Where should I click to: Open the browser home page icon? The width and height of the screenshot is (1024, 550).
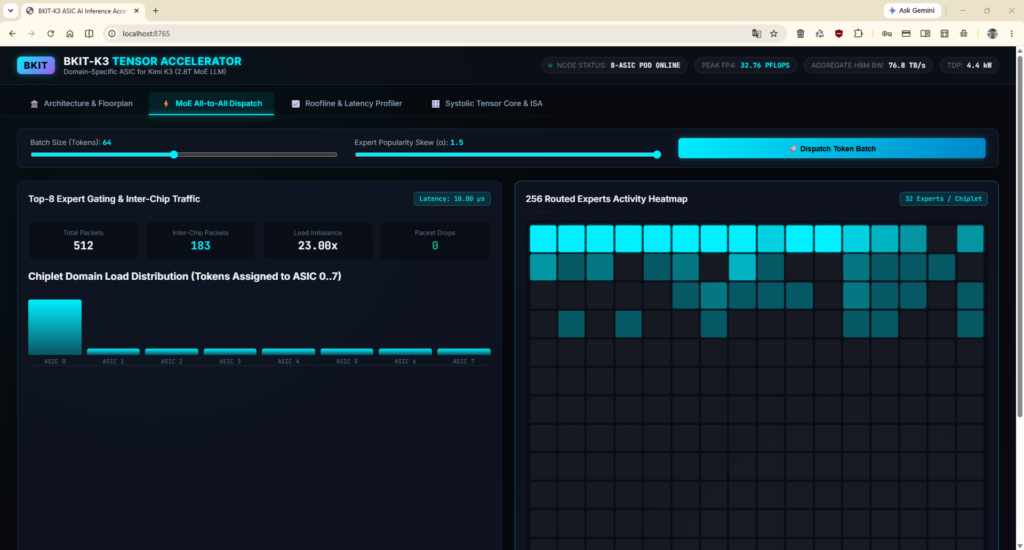click(x=70, y=33)
